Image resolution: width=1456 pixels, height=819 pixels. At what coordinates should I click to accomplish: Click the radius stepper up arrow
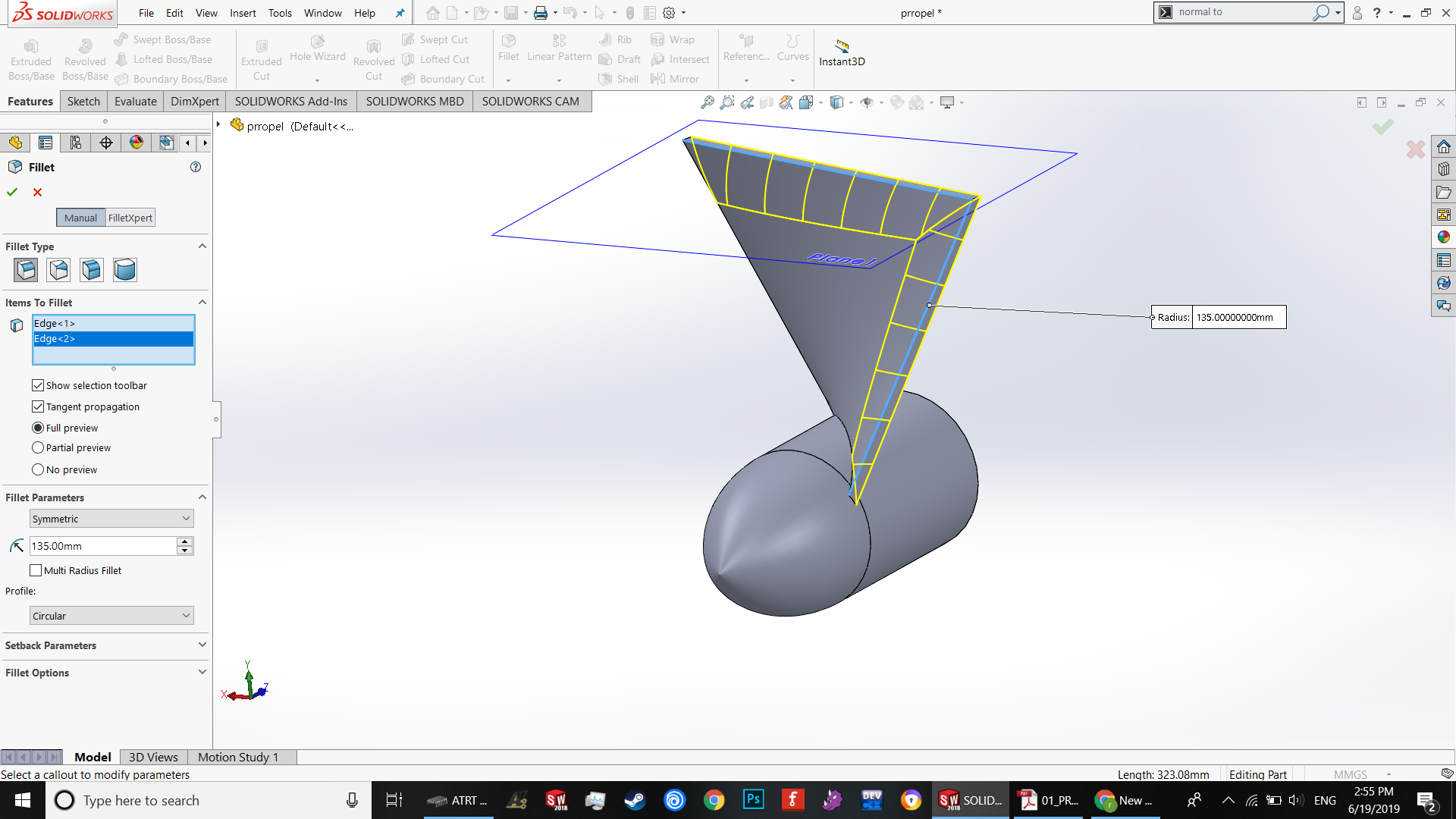pos(185,541)
